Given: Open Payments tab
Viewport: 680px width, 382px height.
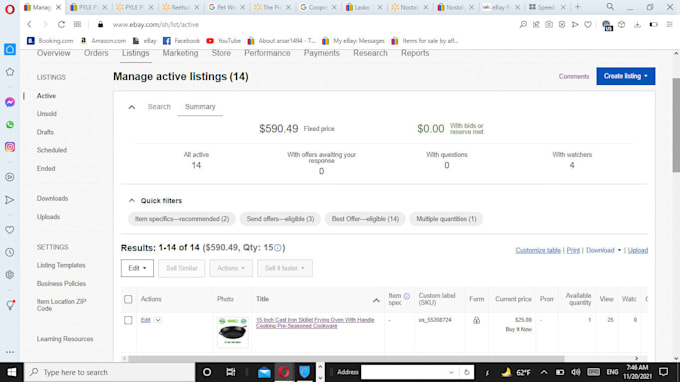Looking at the screenshot, I should 321,53.
